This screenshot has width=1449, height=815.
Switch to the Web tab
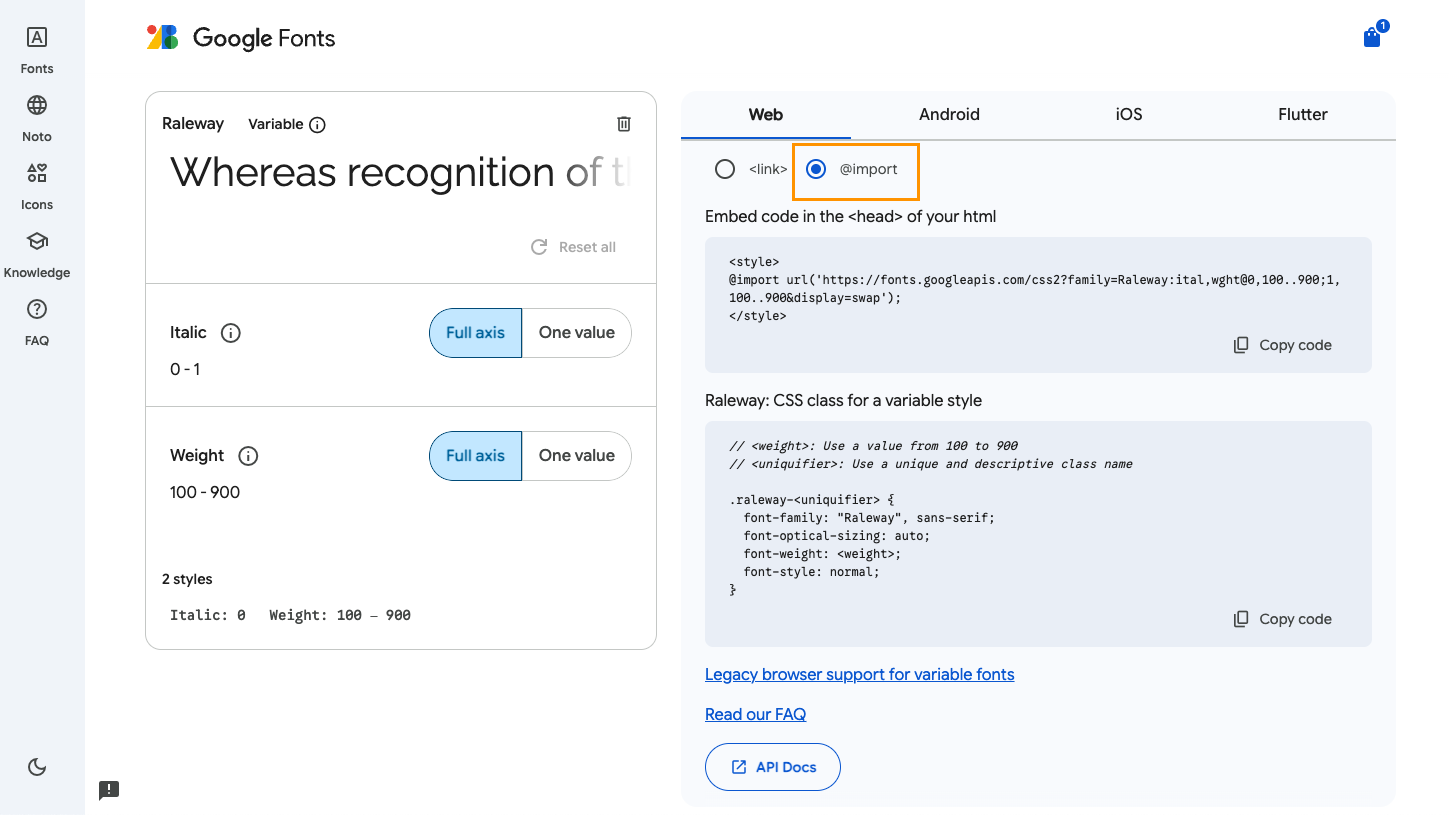coord(766,114)
